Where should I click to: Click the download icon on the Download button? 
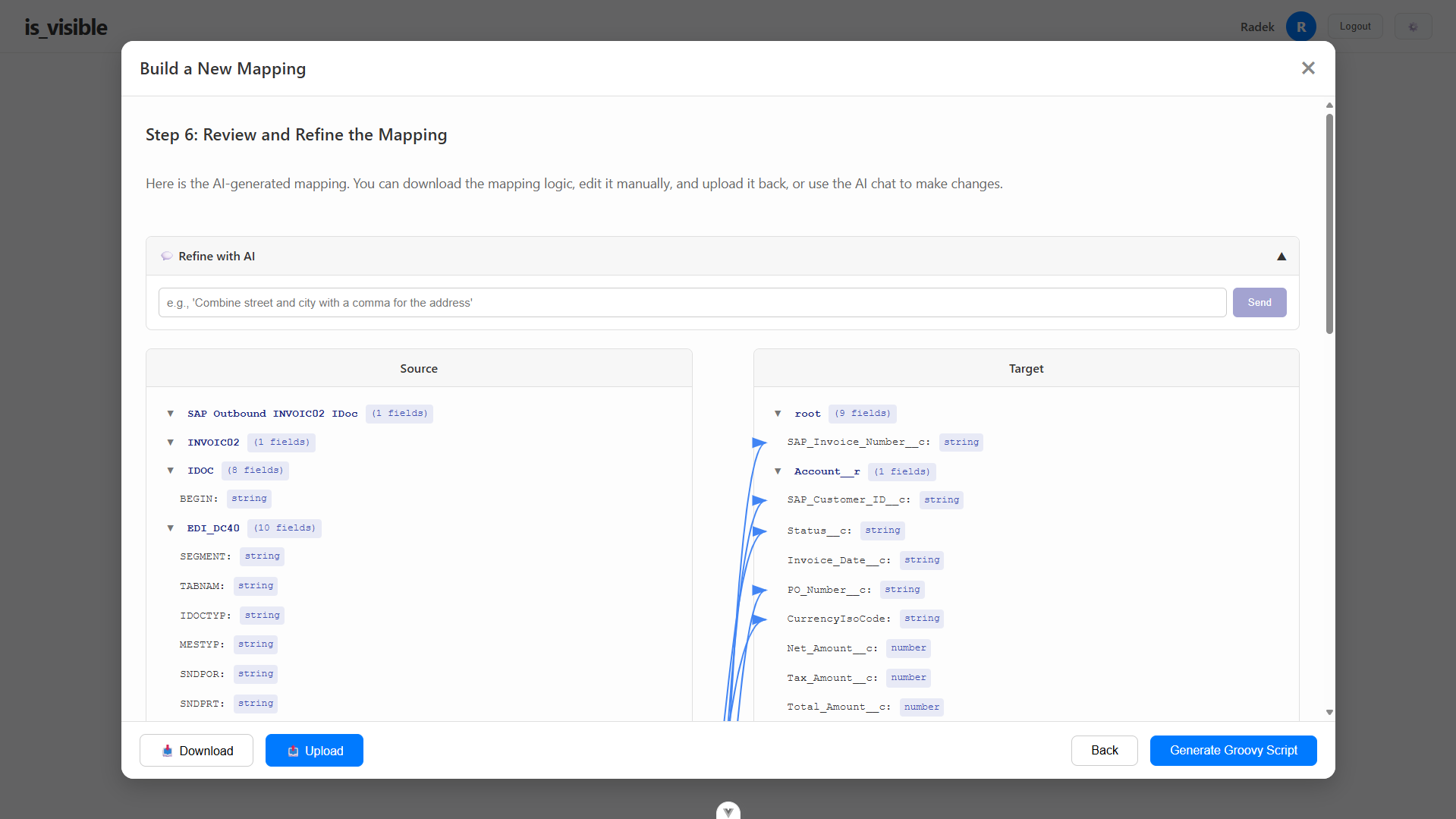(x=166, y=751)
